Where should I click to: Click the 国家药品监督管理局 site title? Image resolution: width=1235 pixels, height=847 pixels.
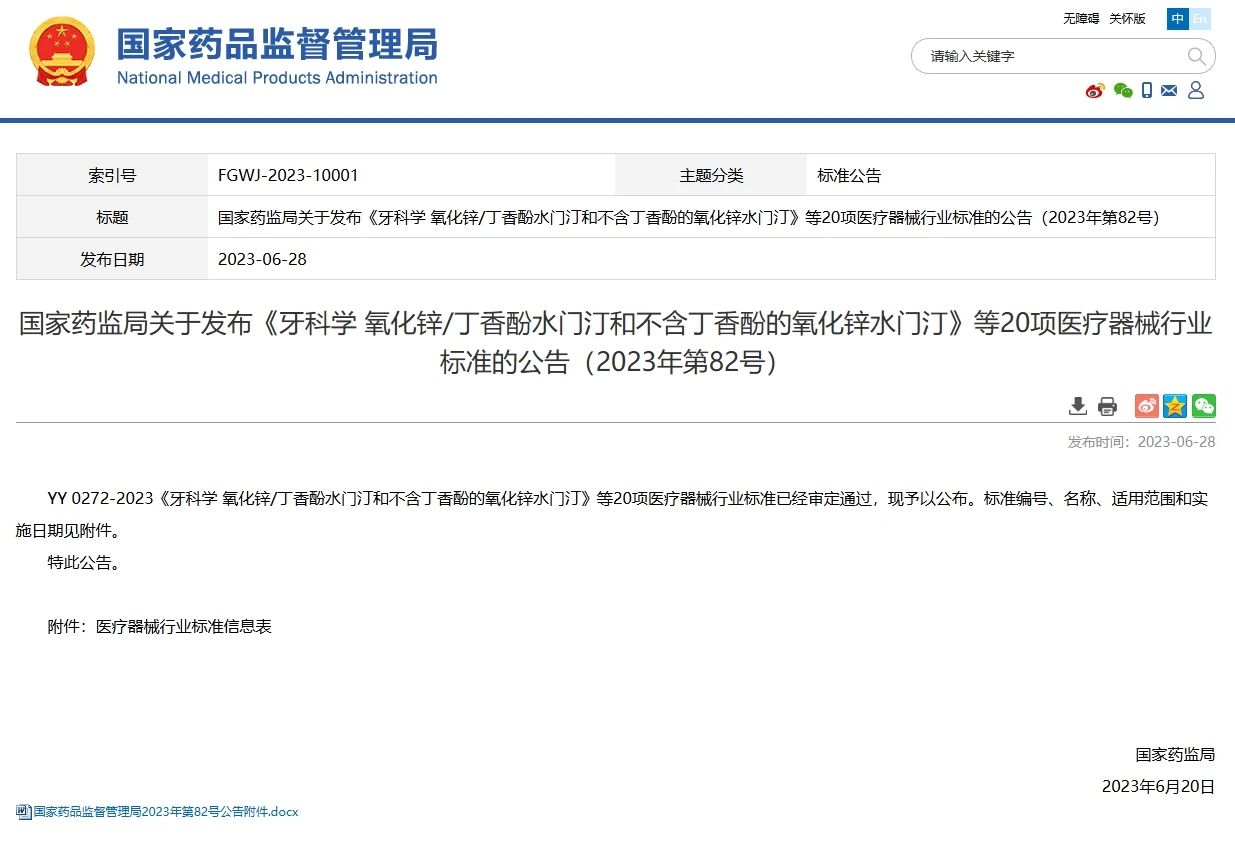277,45
